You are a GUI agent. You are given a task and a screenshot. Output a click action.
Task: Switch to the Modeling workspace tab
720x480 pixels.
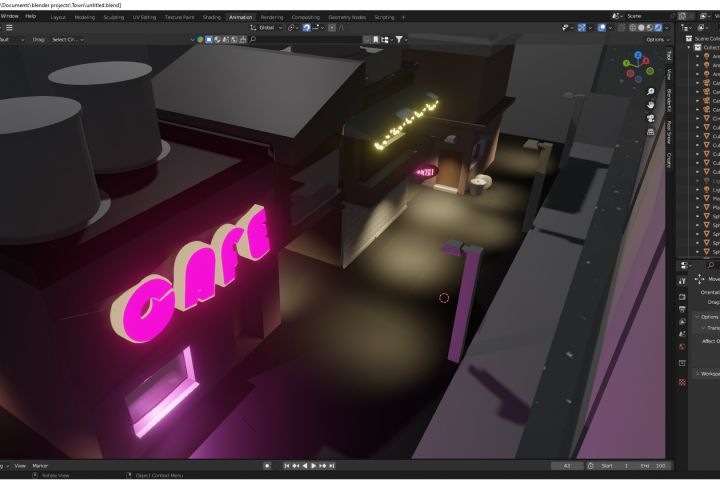[x=84, y=17]
